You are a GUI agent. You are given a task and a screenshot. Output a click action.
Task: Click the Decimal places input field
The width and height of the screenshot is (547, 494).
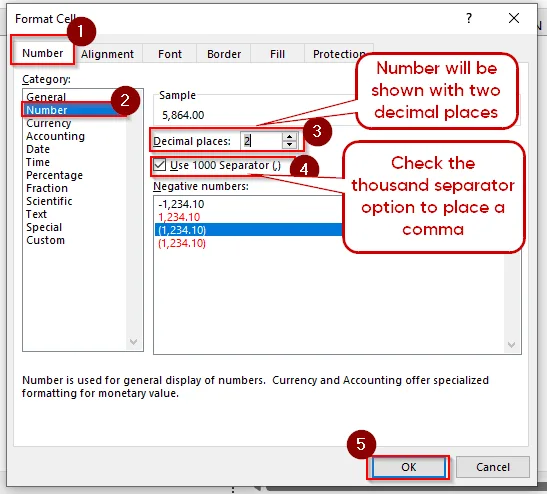tap(261, 141)
